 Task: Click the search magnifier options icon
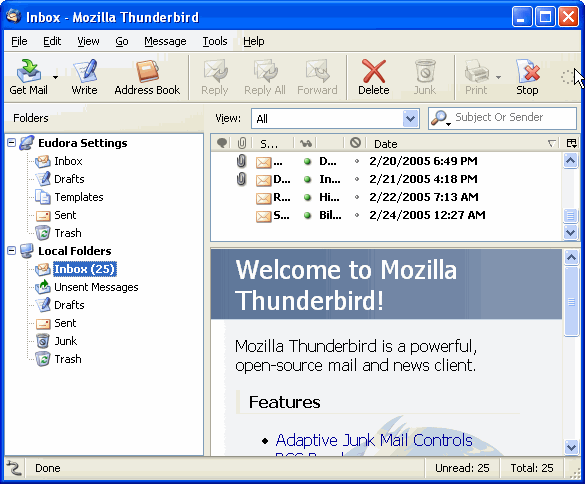[441, 118]
